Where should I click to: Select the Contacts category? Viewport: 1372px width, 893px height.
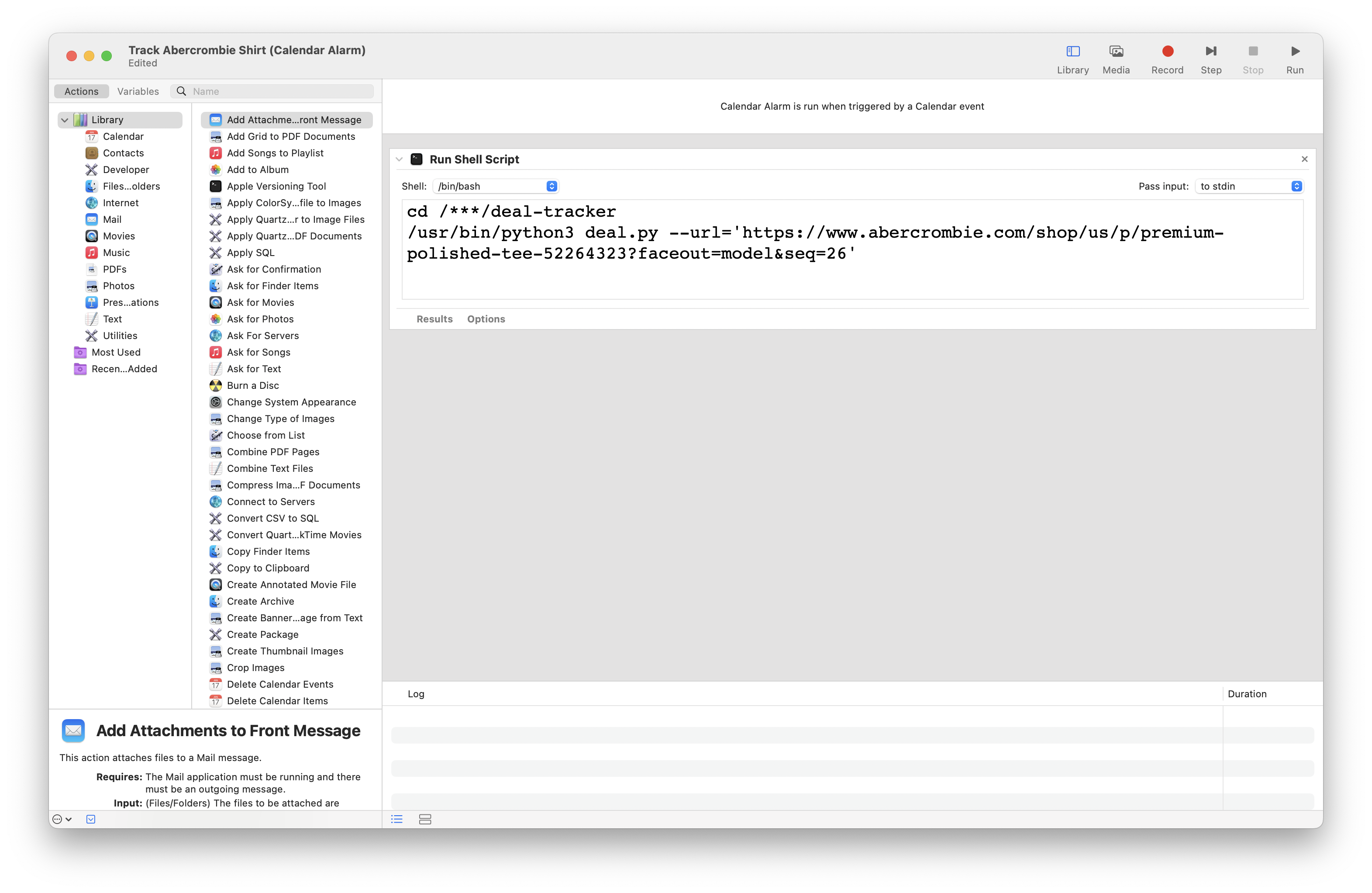coord(123,153)
